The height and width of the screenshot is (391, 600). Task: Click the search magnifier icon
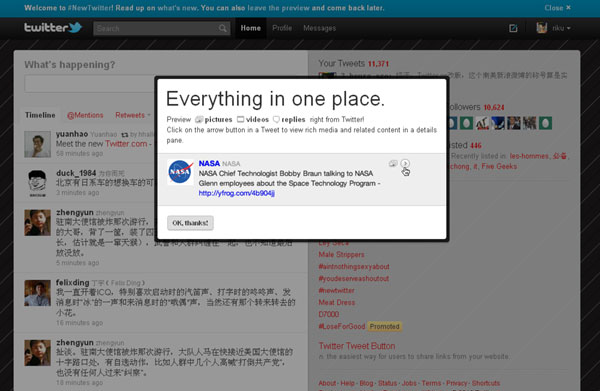[x=222, y=28]
